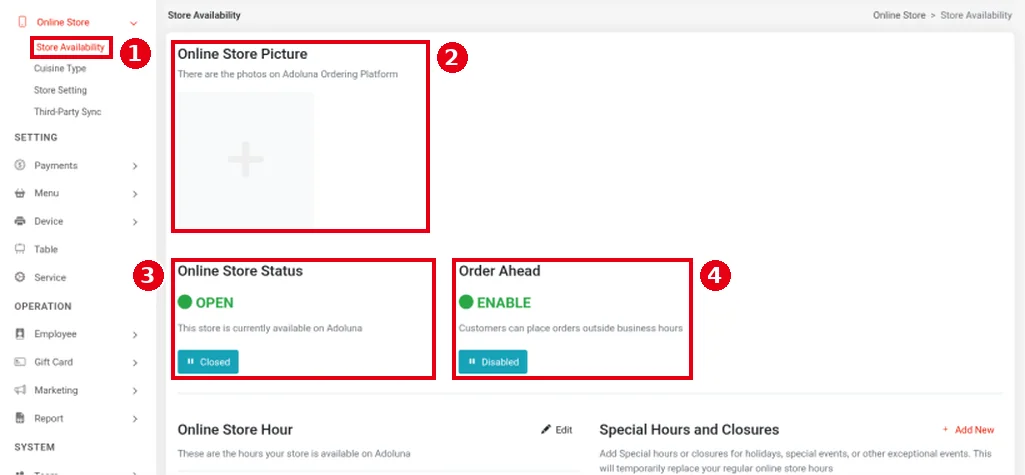Open the Service menu item
This screenshot has width=1025, height=475.
[50, 277]
